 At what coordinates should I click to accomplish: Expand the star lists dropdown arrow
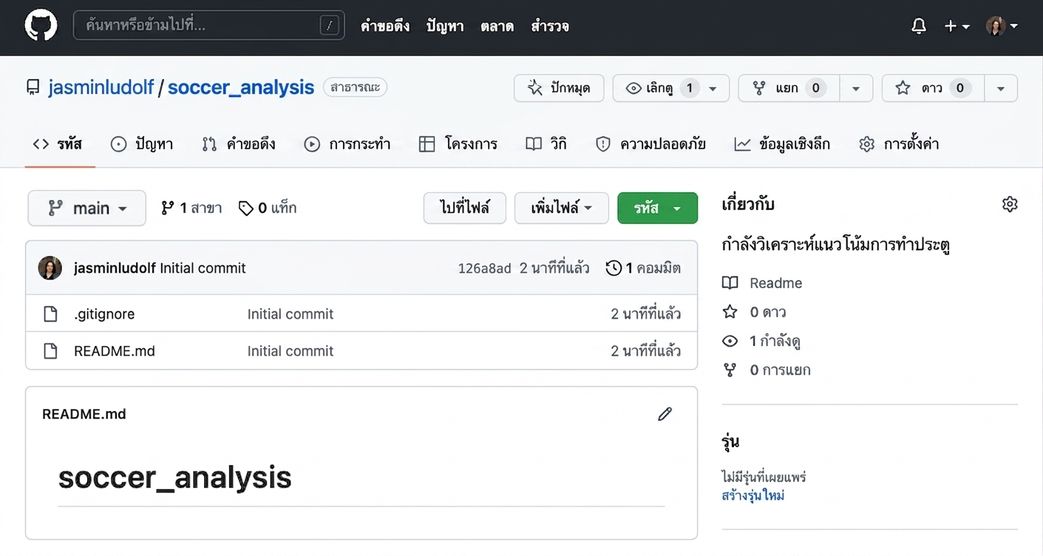pyautogui.click(x=1000, y=88)
